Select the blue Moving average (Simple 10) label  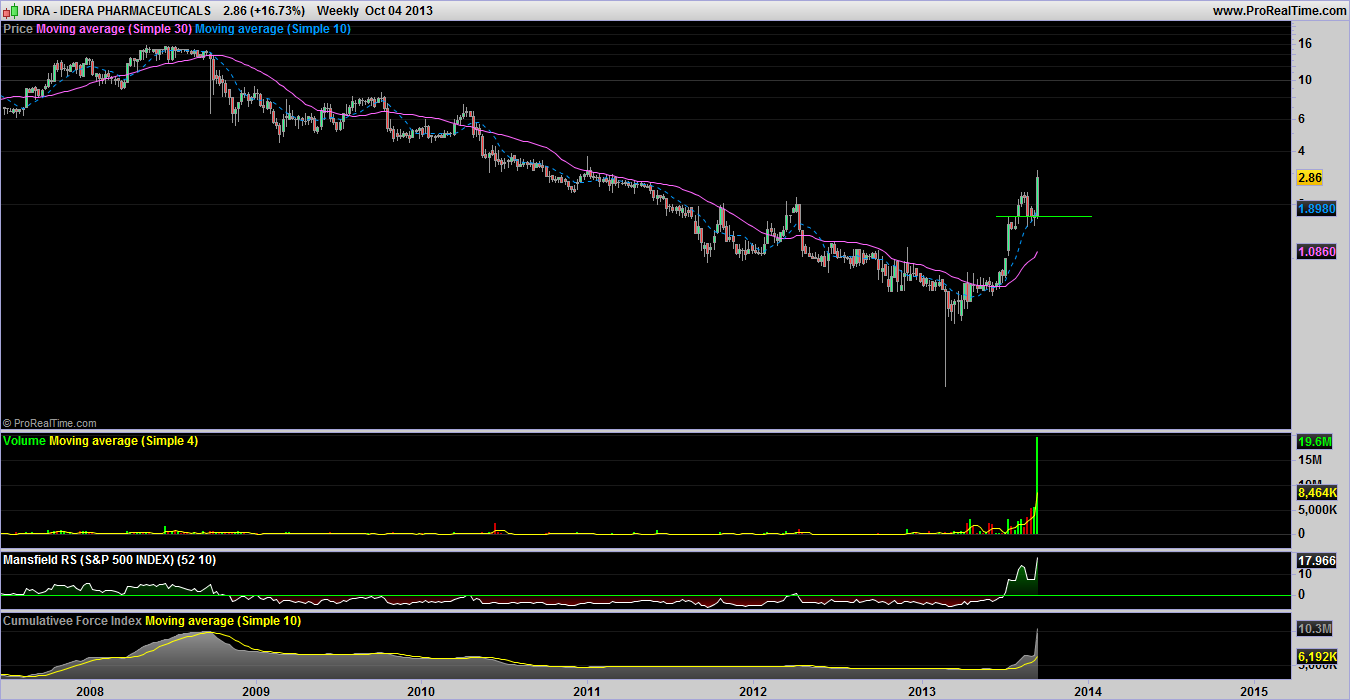272,29
